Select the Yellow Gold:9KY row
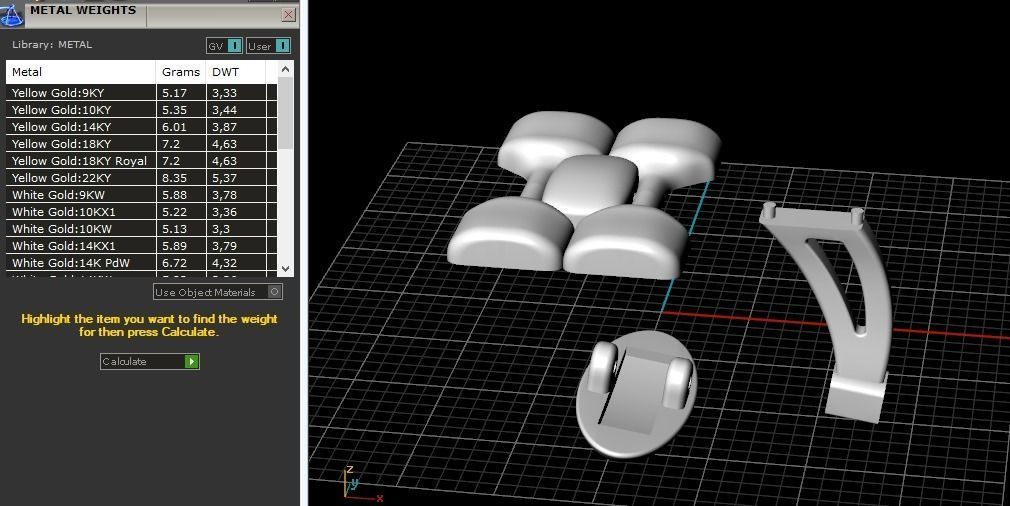 tap(142, 93)
